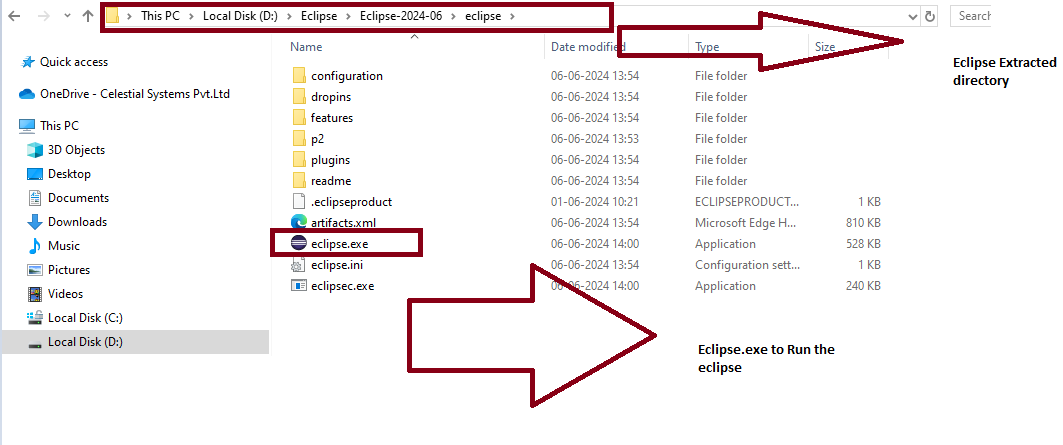
Task: Click the 528 KB size value
Action: [x=863, y=244]
